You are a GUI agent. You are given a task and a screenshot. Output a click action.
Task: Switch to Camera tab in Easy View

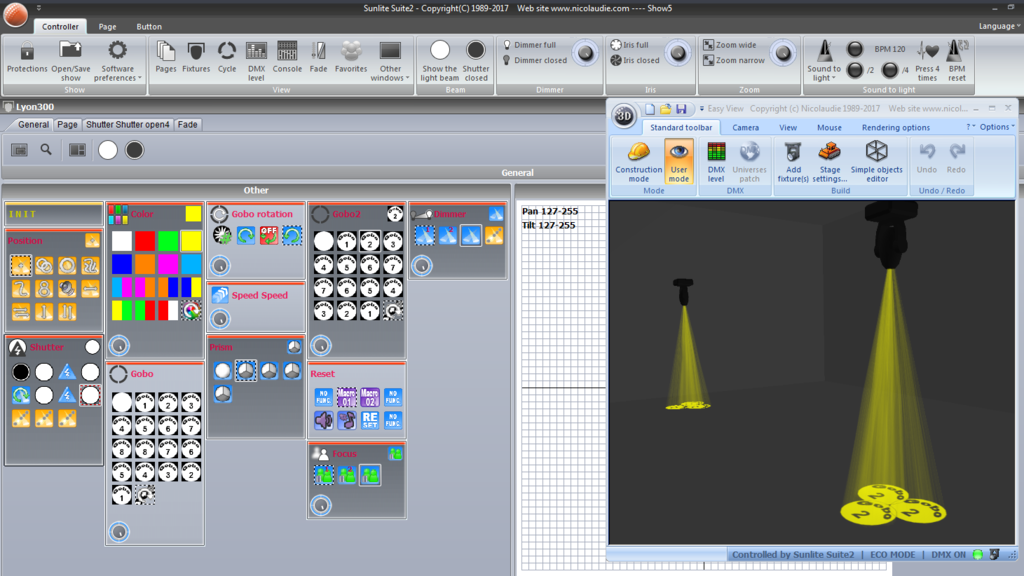(x=745, y=127)
